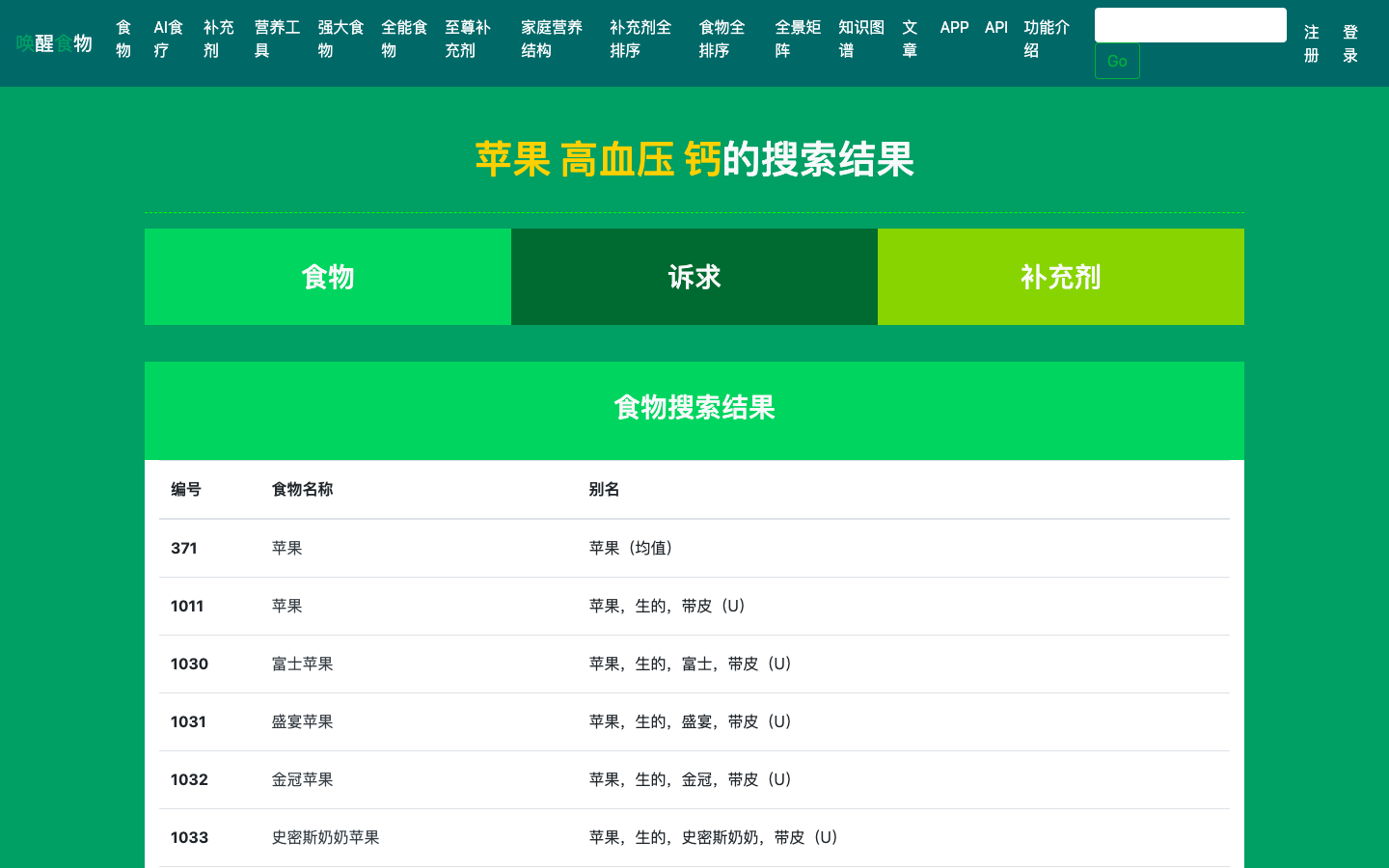
Task: Focus the search input field in the navbar
Action: point(1189,25)
